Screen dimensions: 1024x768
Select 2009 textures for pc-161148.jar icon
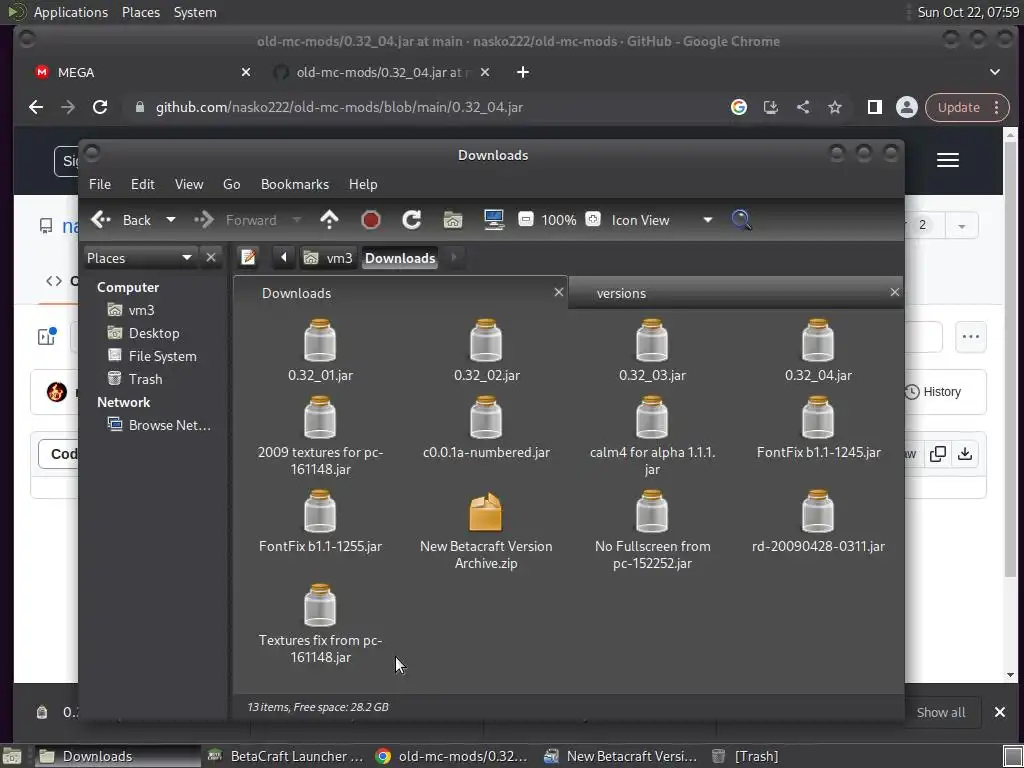click(x=320, y=418)
